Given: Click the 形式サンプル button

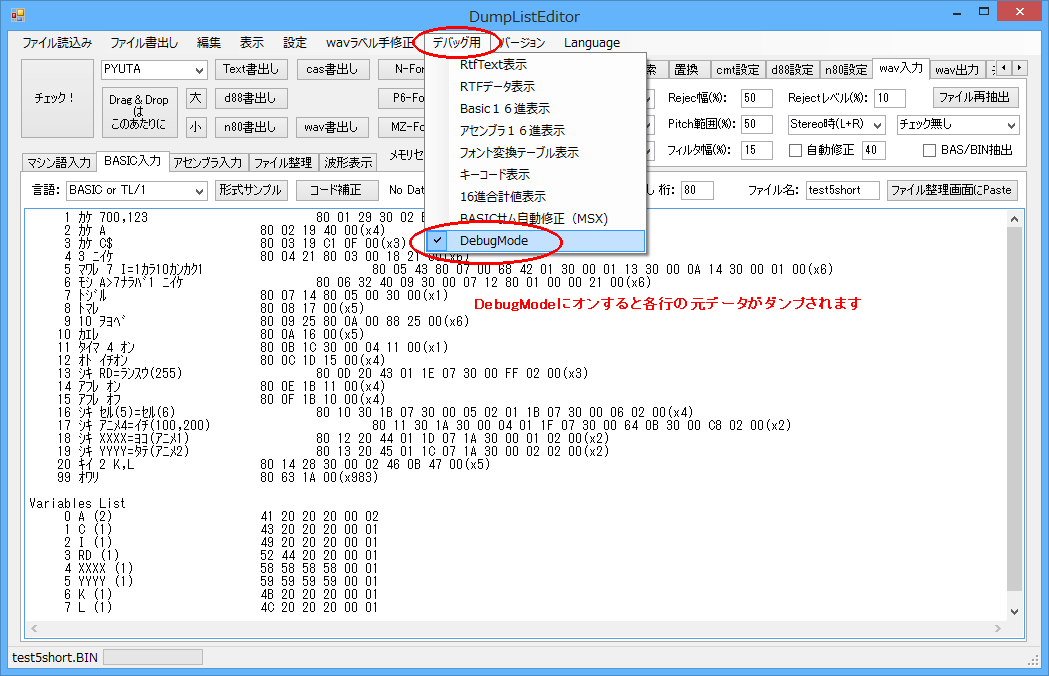Looking at the screenshot, I should coord(251,190).
